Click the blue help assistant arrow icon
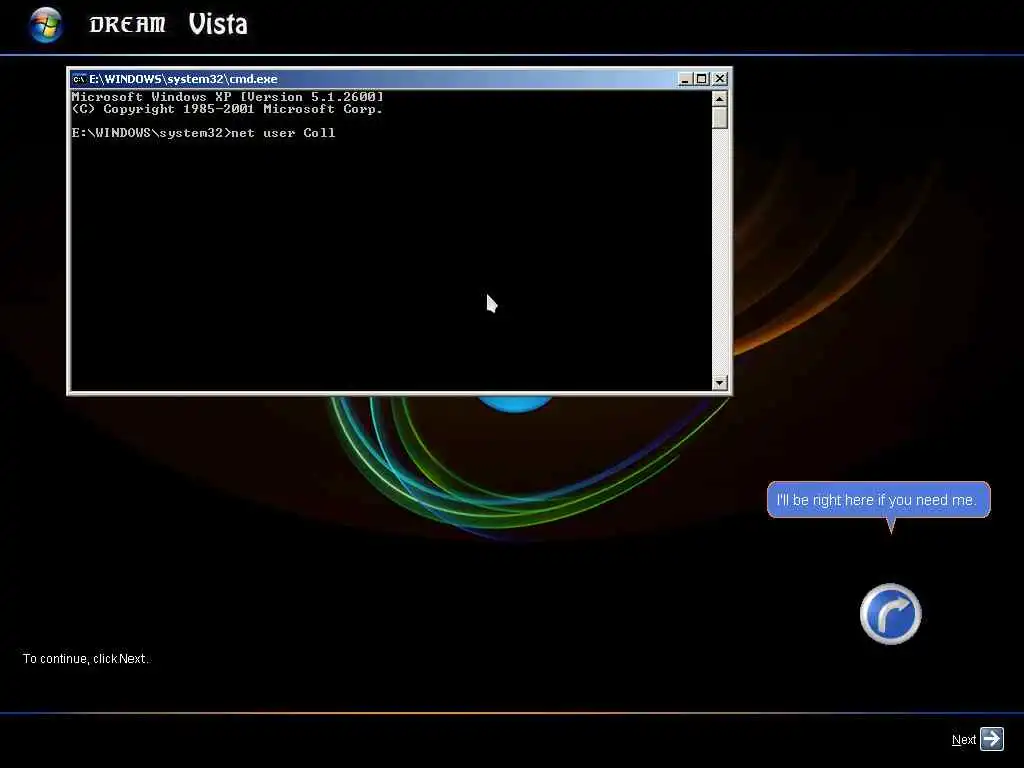 click(x=890, y=614)
